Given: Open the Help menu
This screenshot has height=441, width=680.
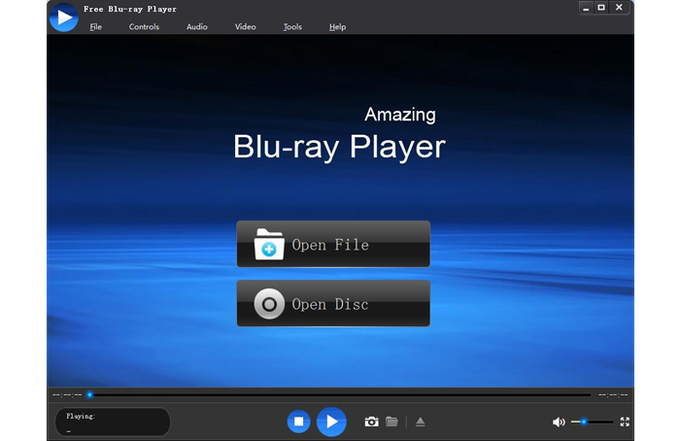Looking at the screenshot, I should (x=337, y=27).
